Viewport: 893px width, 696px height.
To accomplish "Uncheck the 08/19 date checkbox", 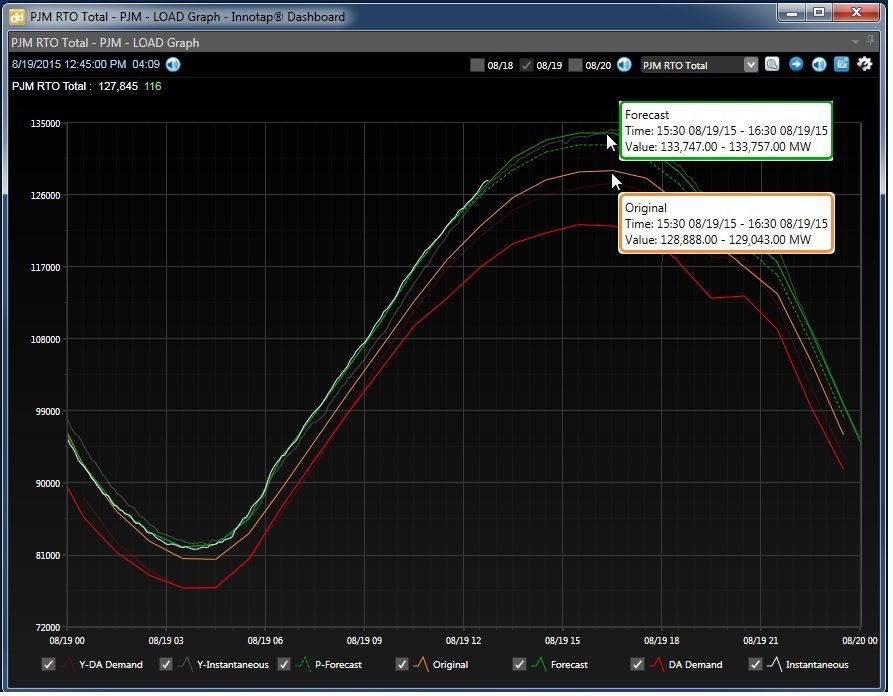I will click(526, 65).
